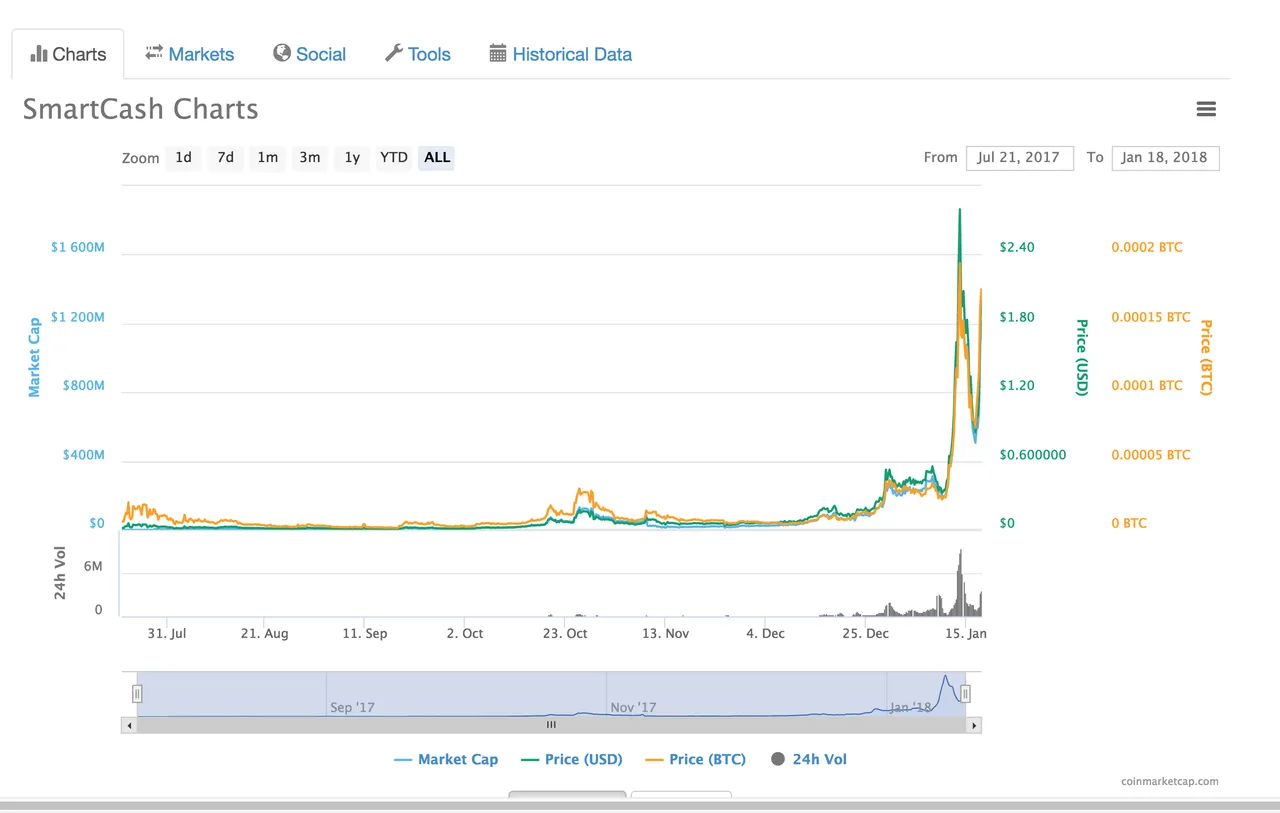
Task: Edit the From date field
Action: coord(1019,157)
